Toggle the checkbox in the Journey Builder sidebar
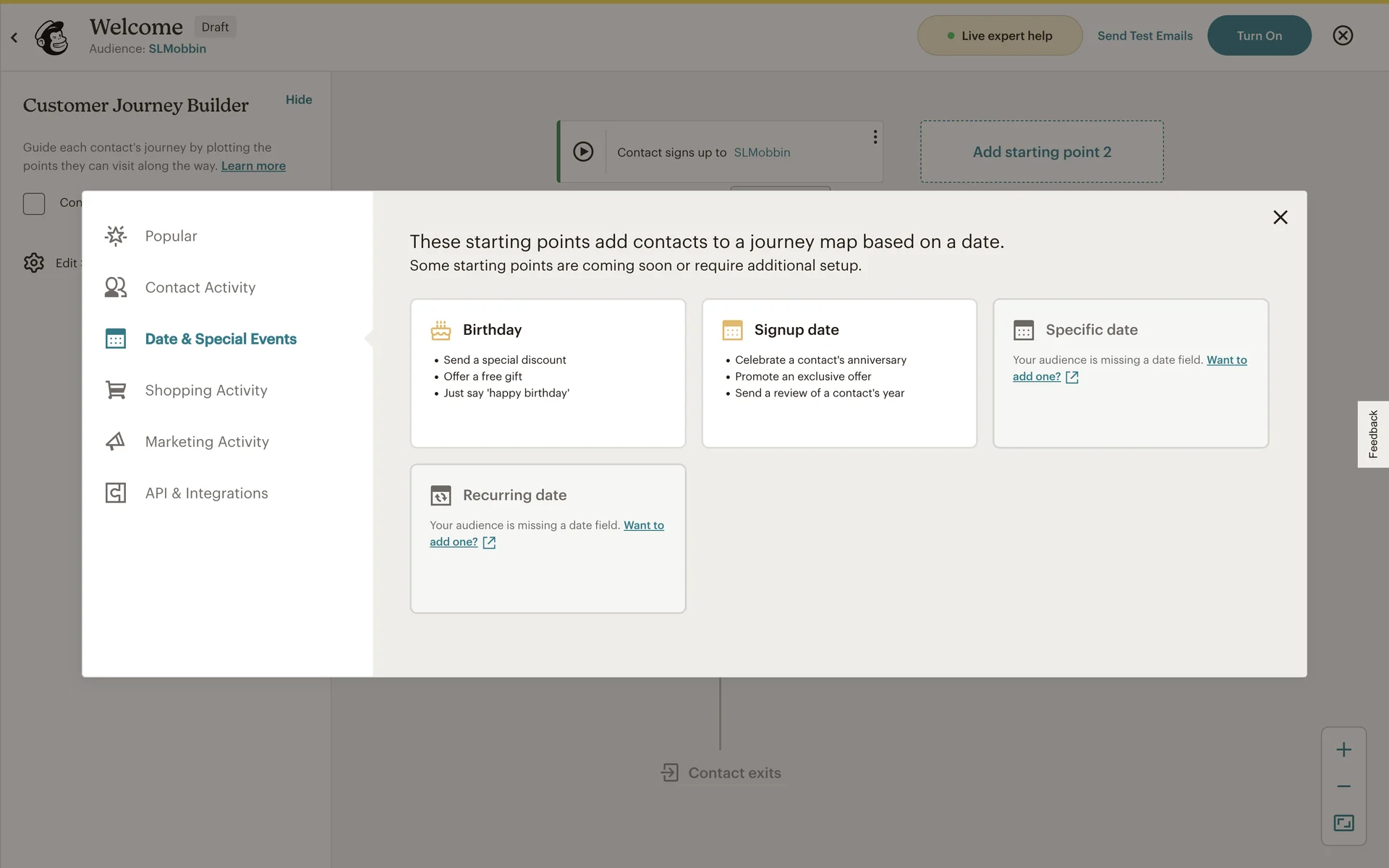The image size is (1389, 868). click(x=34, y=203)
